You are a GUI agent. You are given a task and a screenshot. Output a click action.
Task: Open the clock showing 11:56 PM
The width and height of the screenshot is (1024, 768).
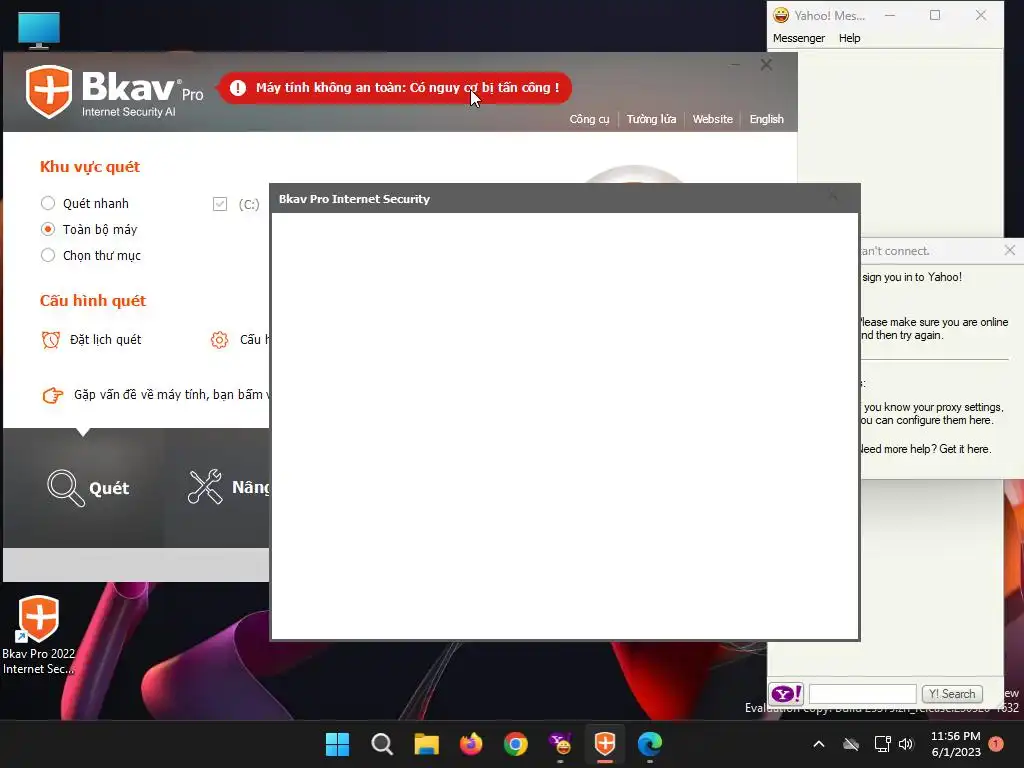click(x=955, y=744)
